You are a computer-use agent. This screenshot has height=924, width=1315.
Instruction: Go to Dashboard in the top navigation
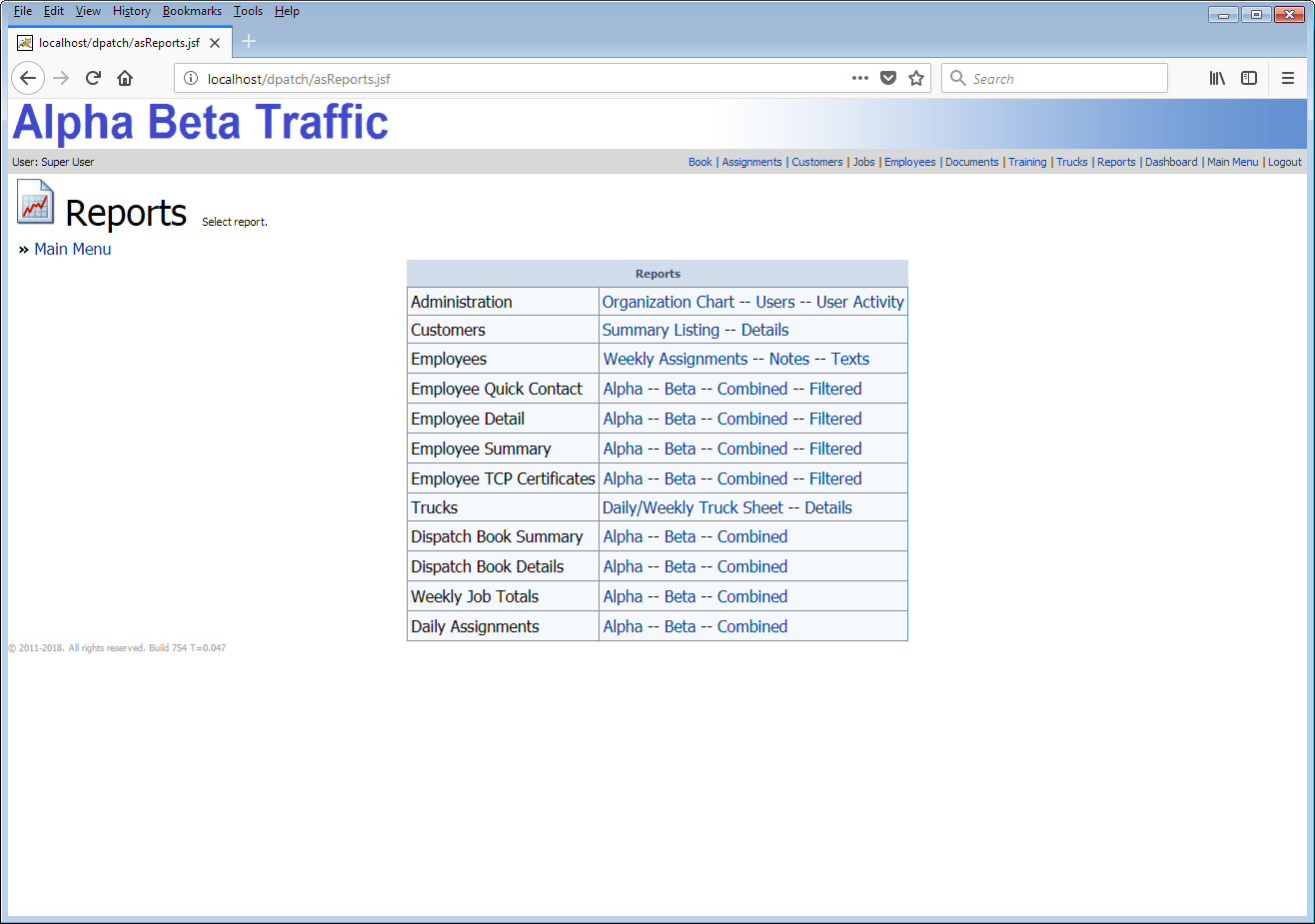(1170, 162)
